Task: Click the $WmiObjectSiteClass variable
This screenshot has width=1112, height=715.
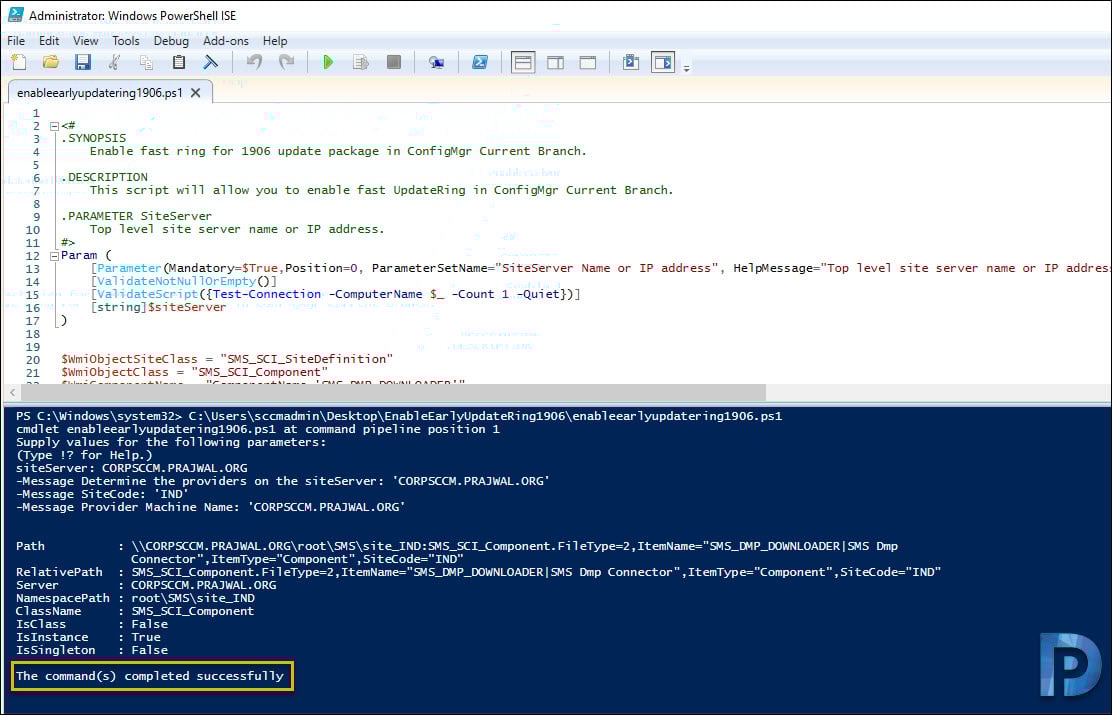Action: (129, 360)
